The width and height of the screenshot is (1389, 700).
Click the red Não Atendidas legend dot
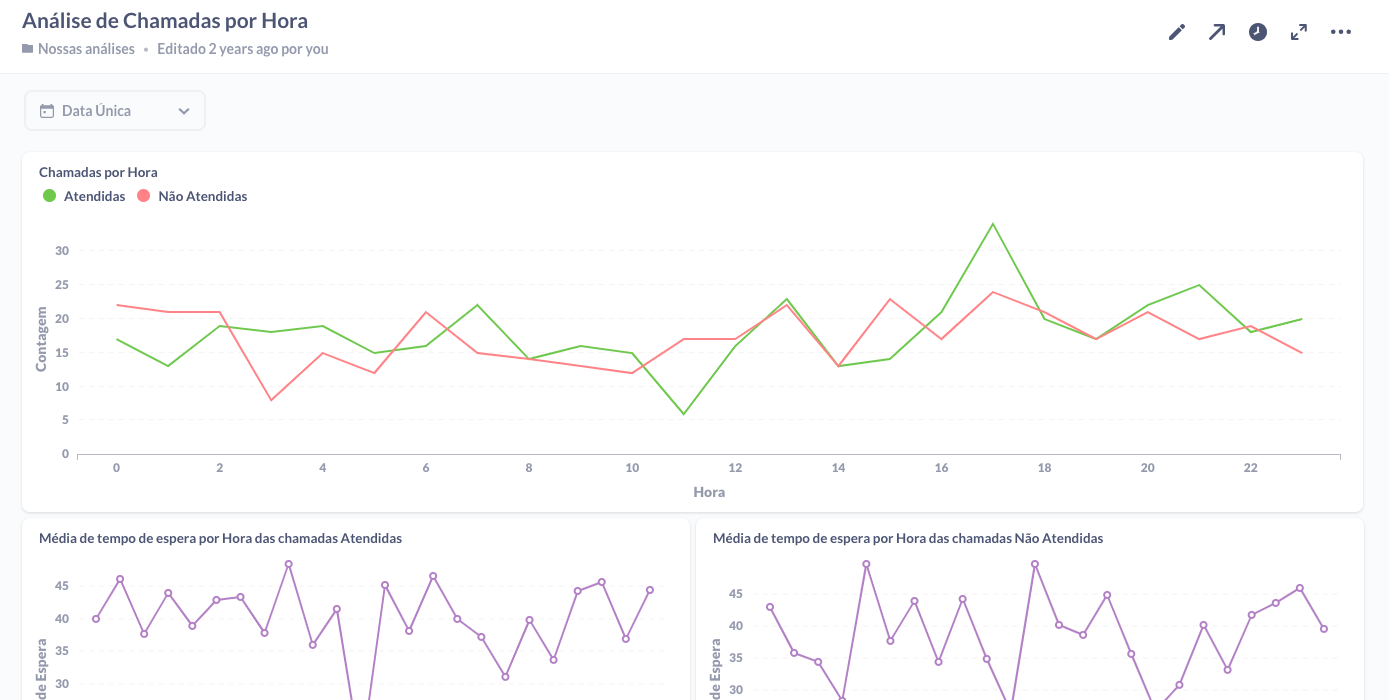(x=144, y=196)
